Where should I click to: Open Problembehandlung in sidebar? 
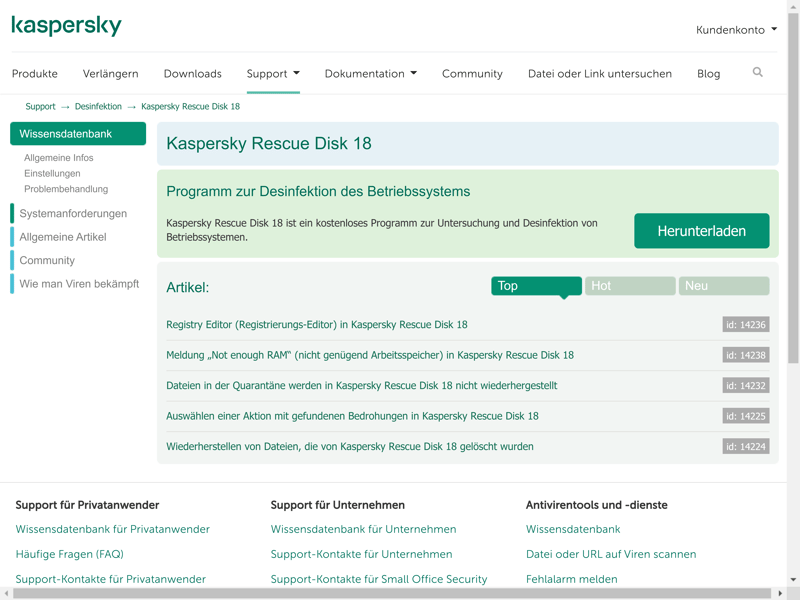click(66, 189)
